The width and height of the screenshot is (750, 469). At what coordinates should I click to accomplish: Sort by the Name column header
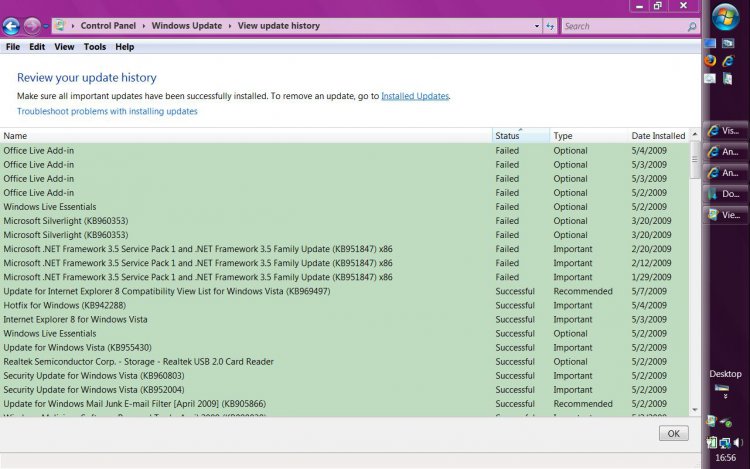(x=246, y=136)
